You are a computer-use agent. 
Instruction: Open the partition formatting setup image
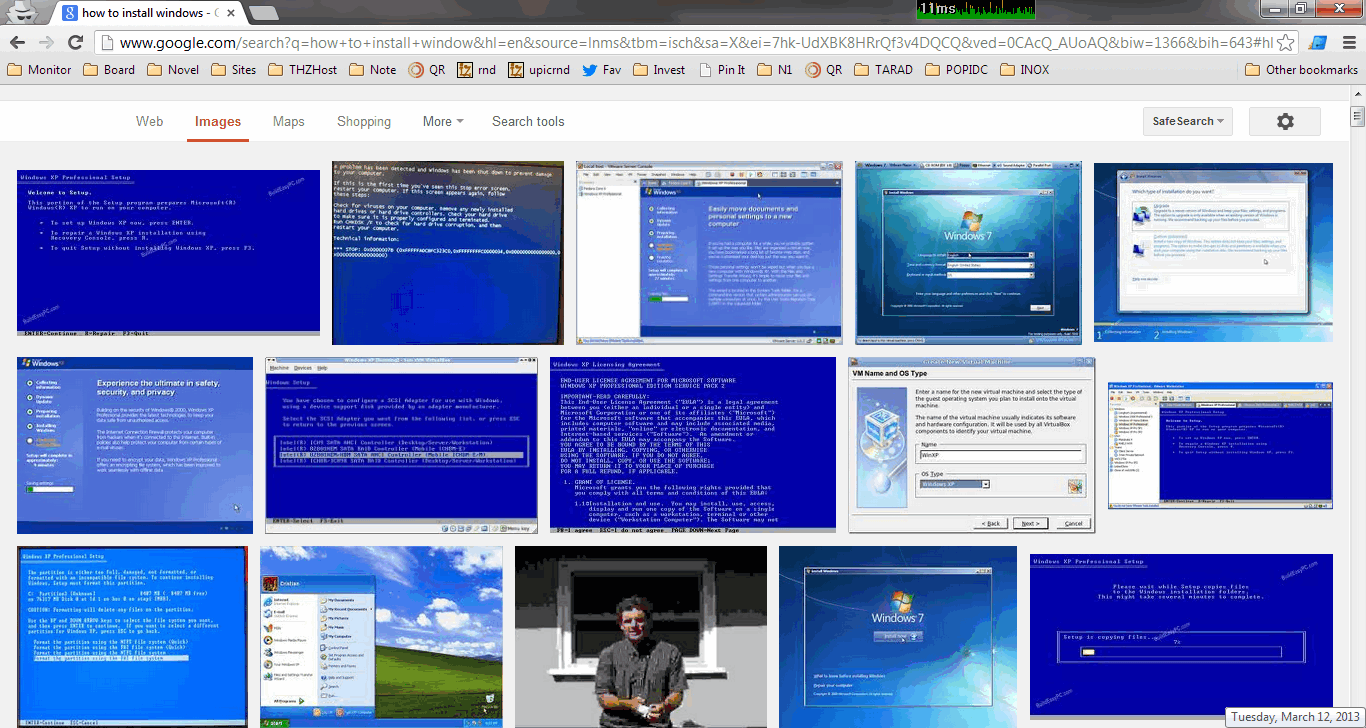coord(132,637)
